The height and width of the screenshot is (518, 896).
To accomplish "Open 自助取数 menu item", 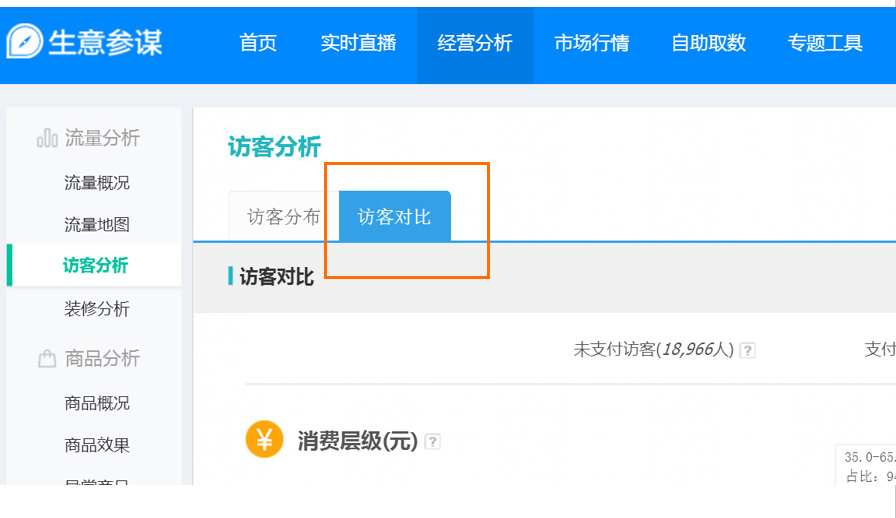I will click(709, 43).
